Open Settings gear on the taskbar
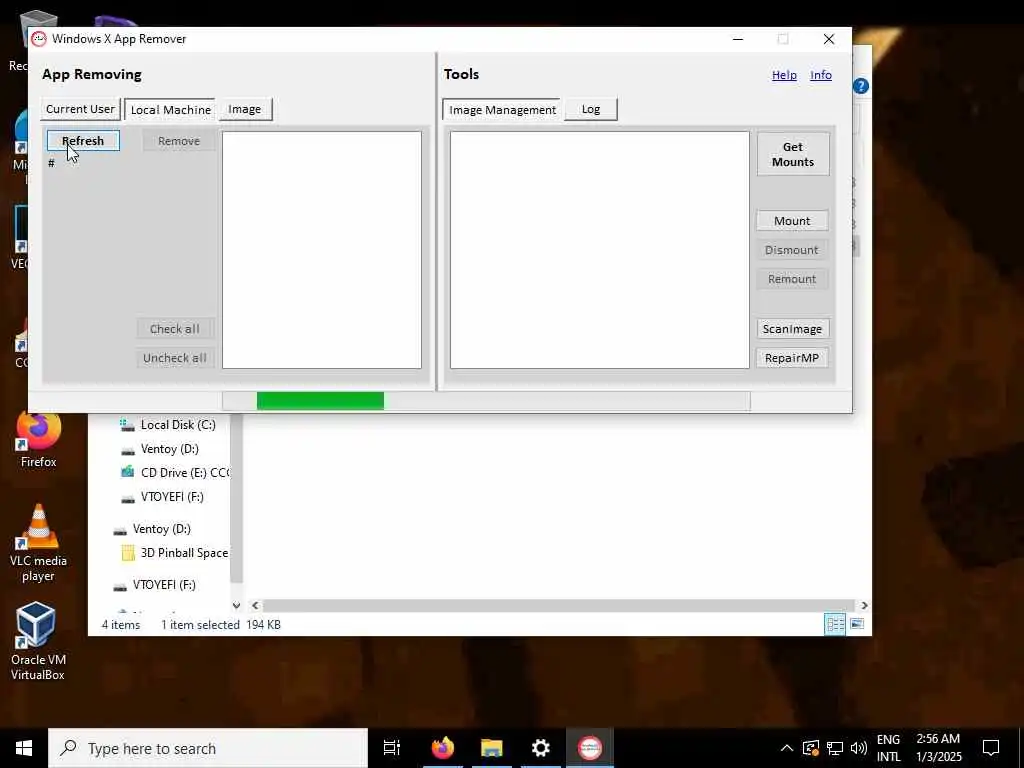 tap(541, 748)
